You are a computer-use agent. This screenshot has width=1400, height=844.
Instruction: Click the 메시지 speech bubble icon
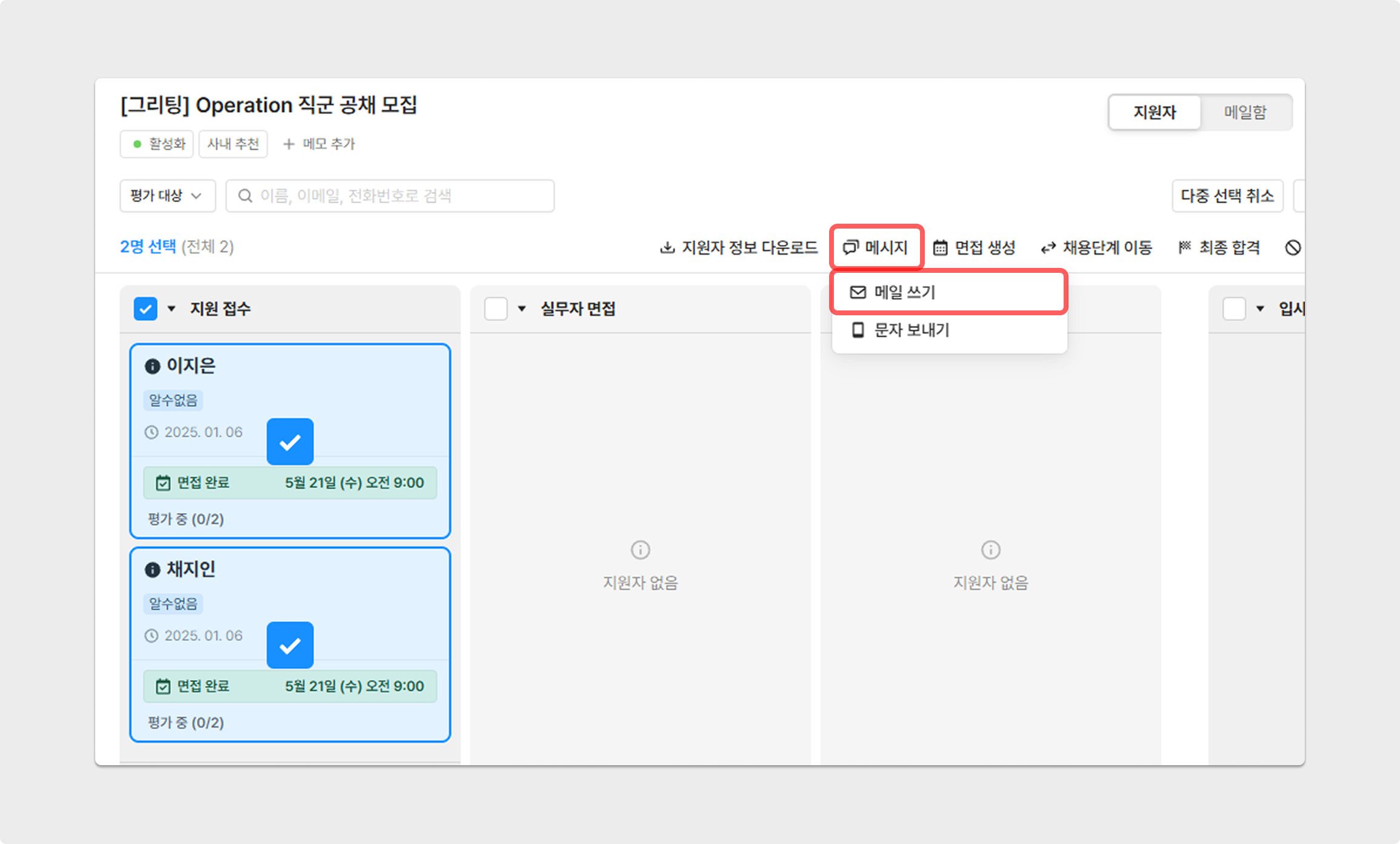pos(850,247)
